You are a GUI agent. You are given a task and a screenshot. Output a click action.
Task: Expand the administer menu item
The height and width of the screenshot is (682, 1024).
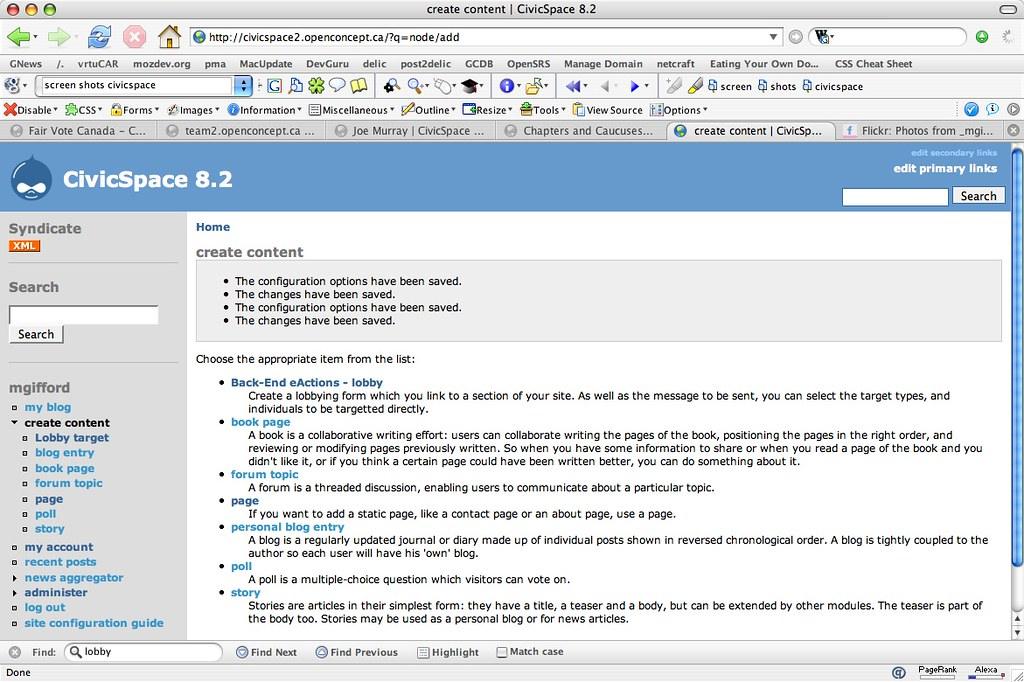15,593
